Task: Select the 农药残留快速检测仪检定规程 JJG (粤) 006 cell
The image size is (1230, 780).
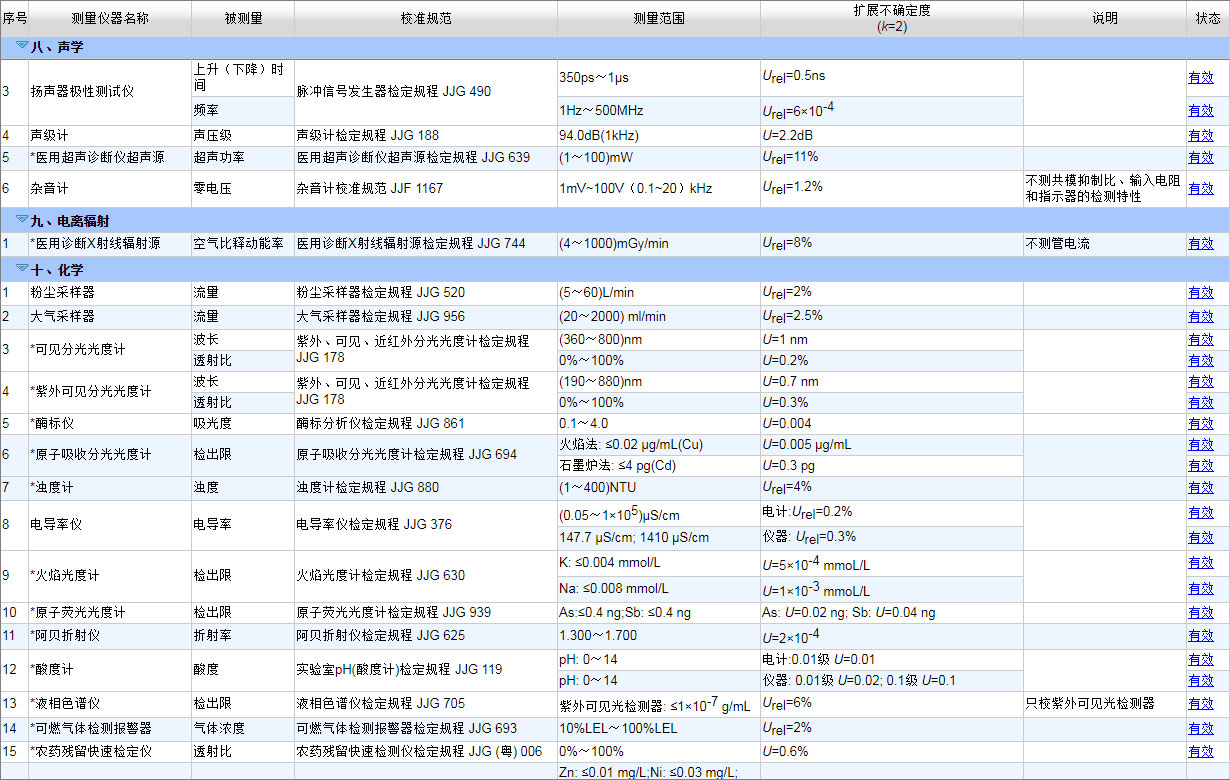Action: [425, 752]
